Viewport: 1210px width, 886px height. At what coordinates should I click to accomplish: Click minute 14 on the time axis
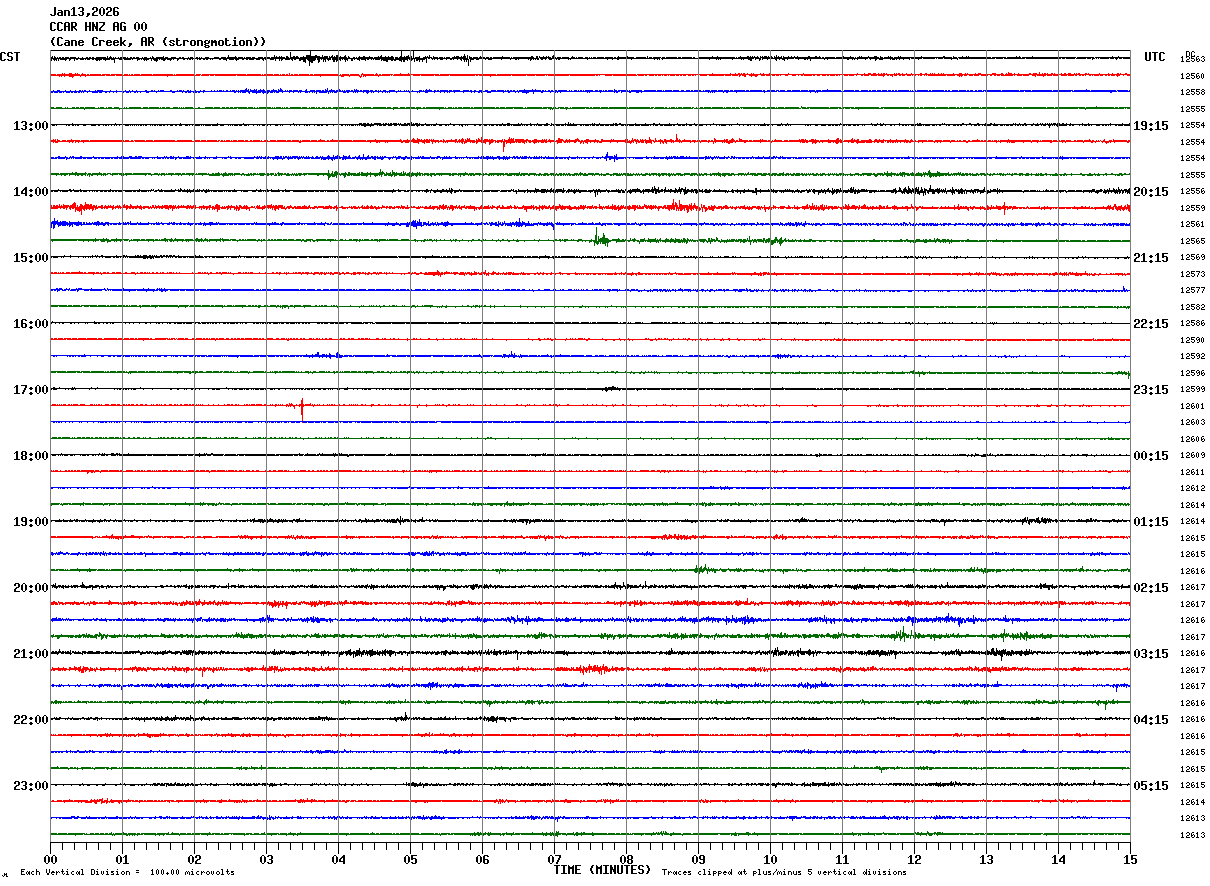1058,859
